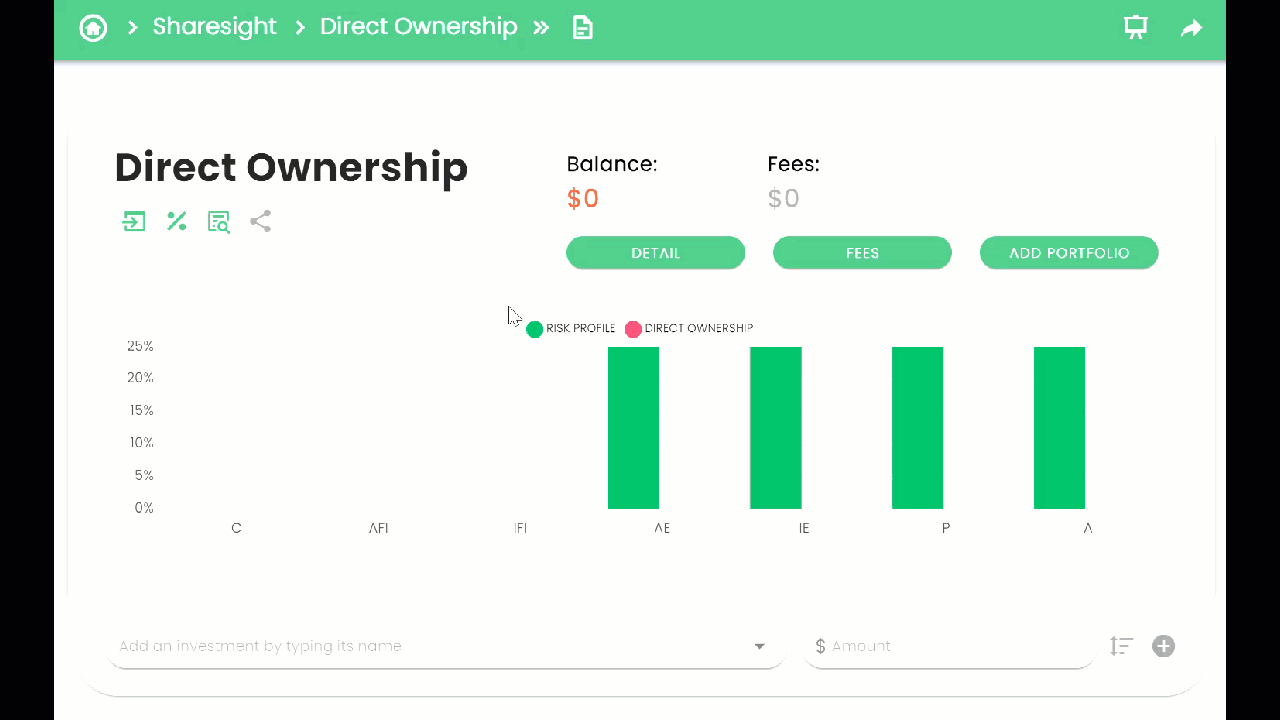This screenshot has width=1280, height=720.
Task: Open the DETAIL button
Action: pyautogui.click(x=655, y=253)
